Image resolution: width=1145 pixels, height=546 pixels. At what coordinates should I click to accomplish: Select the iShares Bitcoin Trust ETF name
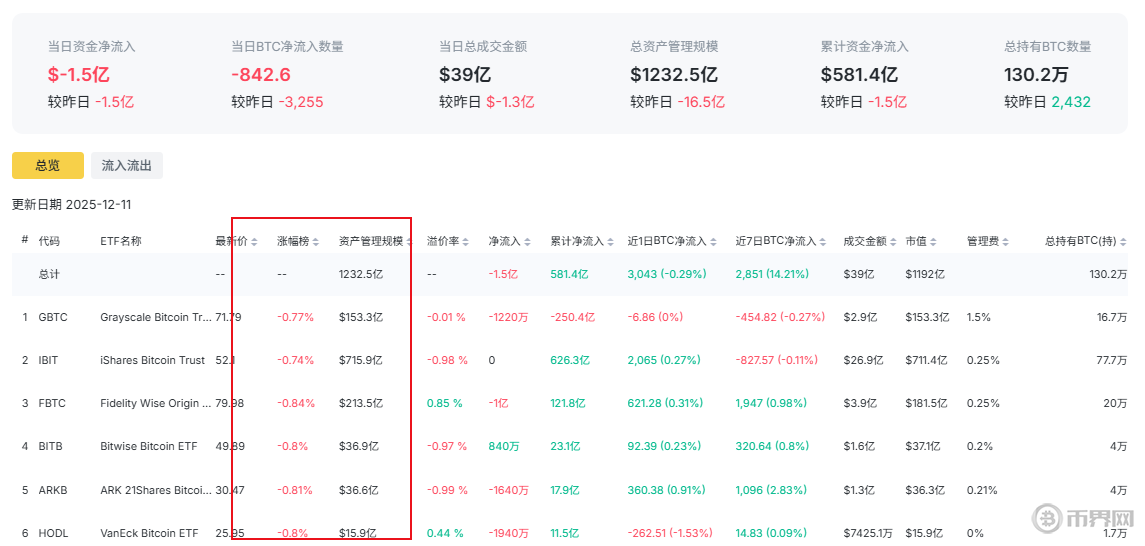[152, 360]
